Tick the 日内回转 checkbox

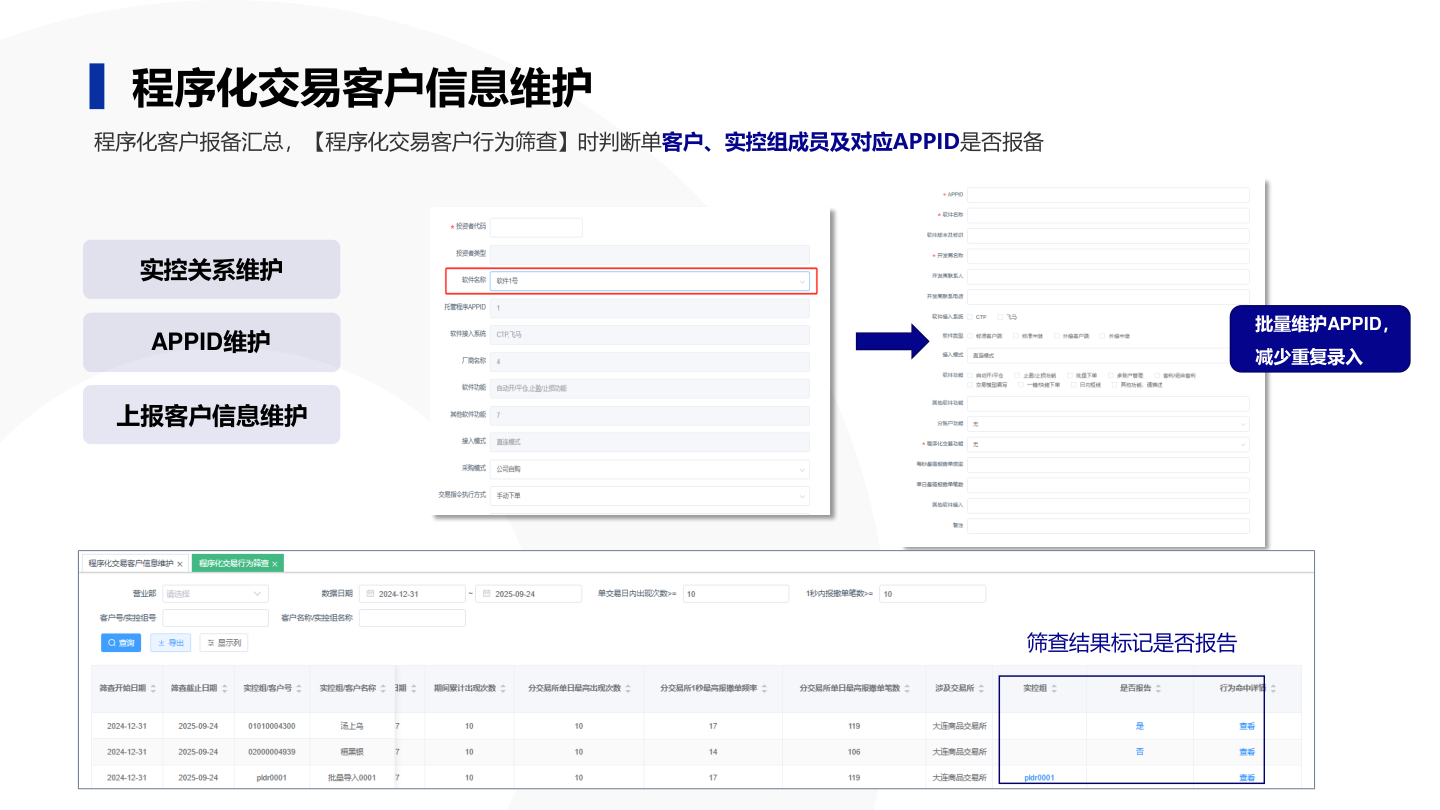pyautogui.click(x=1073, y=384)
